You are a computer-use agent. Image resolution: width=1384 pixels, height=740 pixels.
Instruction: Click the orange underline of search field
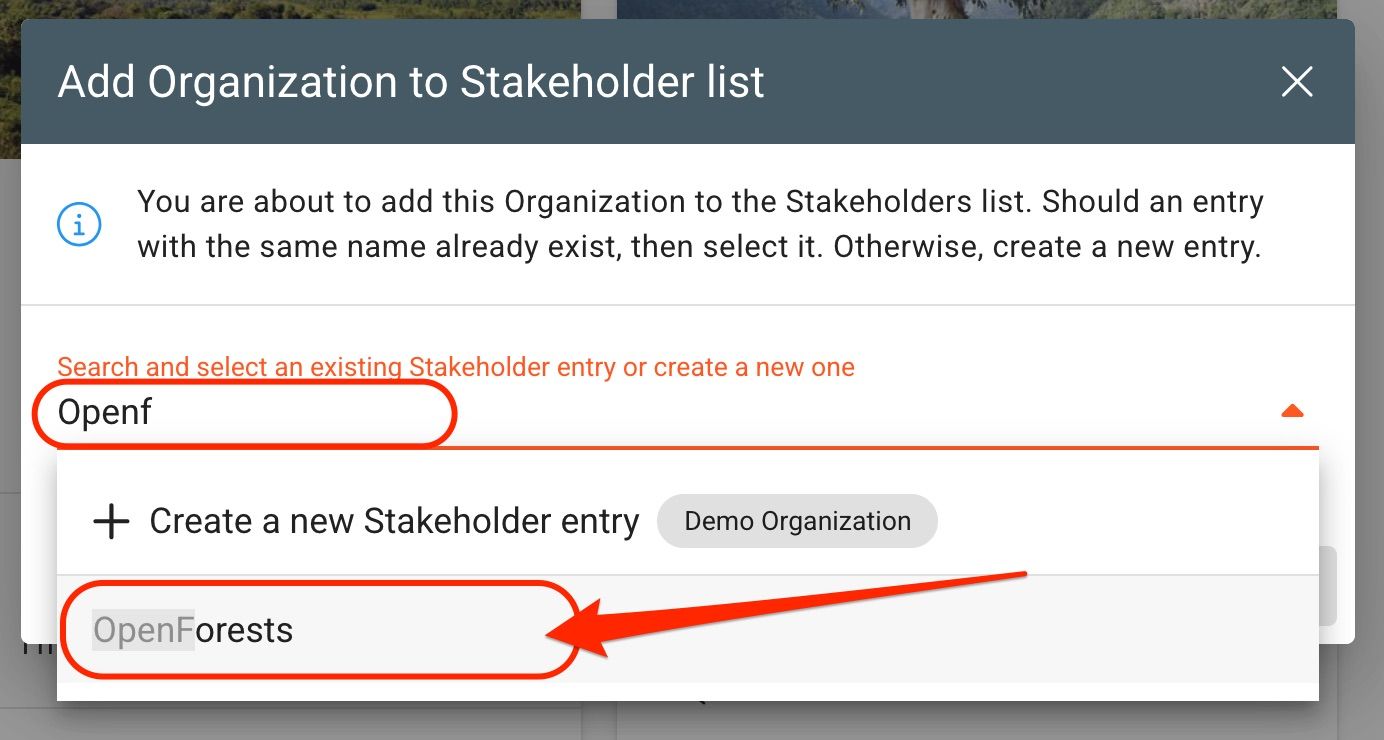click(x=688, y=447)
